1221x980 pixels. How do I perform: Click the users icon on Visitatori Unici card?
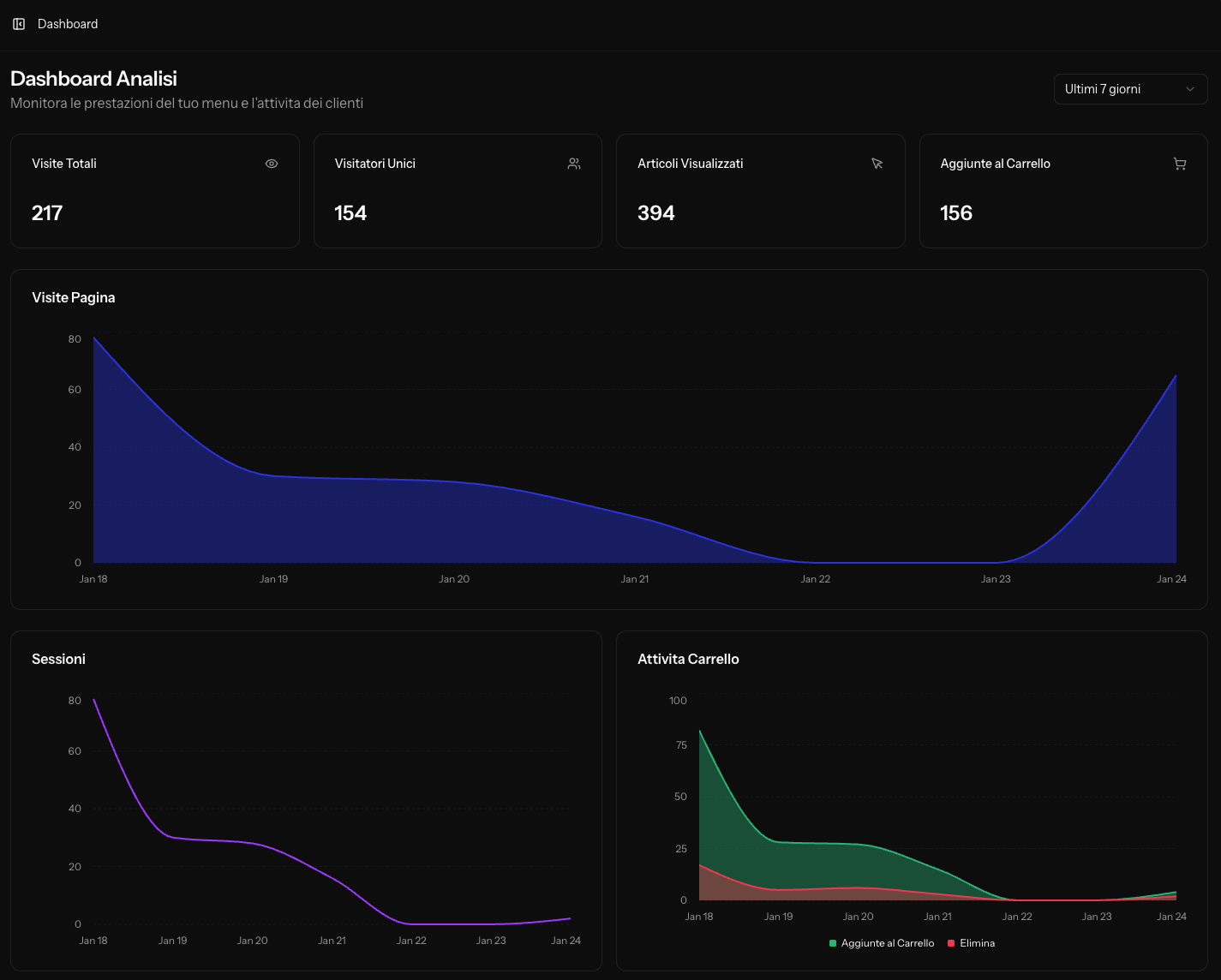(x=574, y=163)
